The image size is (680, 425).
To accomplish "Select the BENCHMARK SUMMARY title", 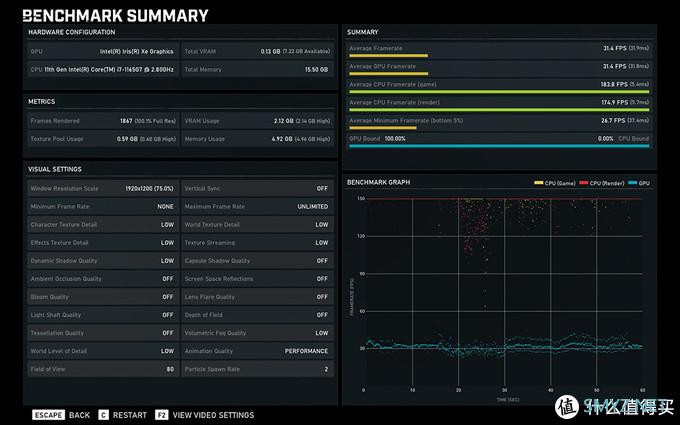I will coord(115,16).
